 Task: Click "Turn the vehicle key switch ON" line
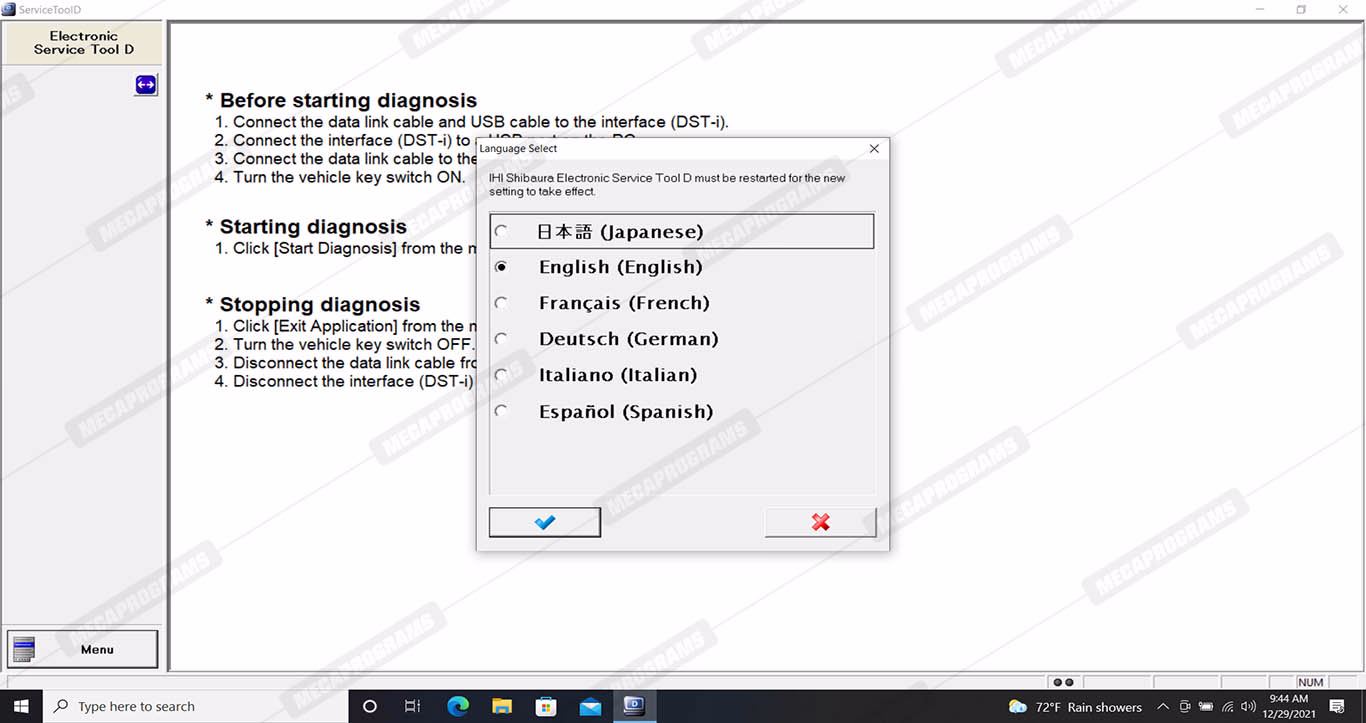tap(340, 177)
